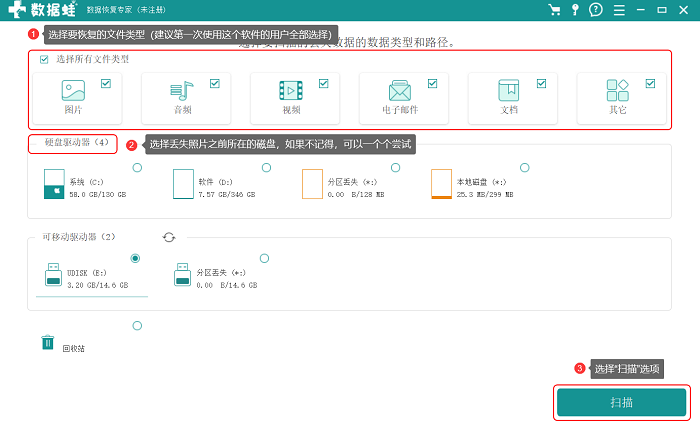
Task: Open the shopping cart icon in title bar
Action: click(554, 10)
